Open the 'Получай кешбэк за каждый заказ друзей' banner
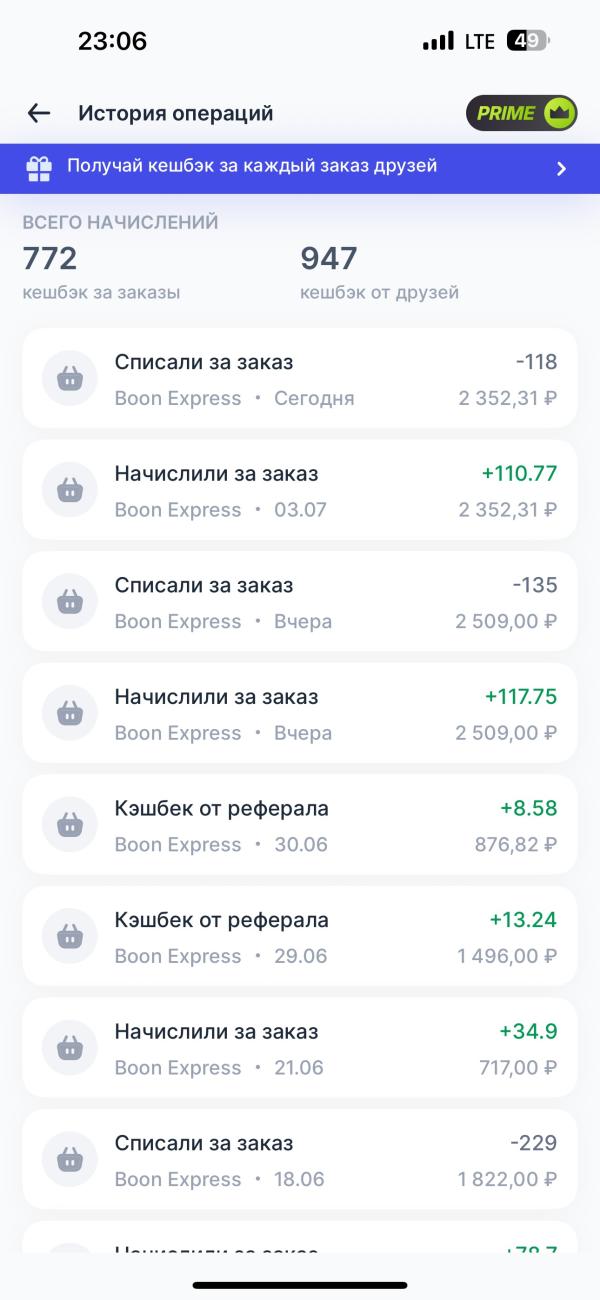This screenshot has height=1300, width=600. [300, 167]
